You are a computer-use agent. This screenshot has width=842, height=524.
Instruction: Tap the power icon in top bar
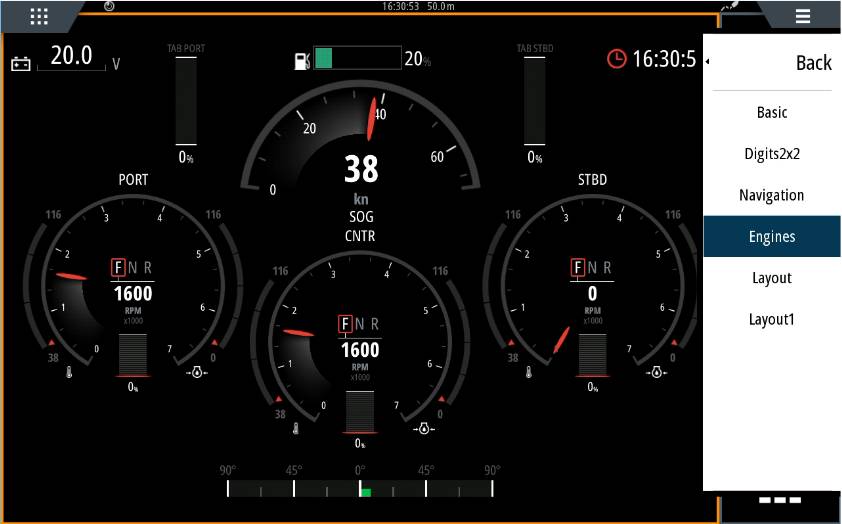tap(108, 6)
